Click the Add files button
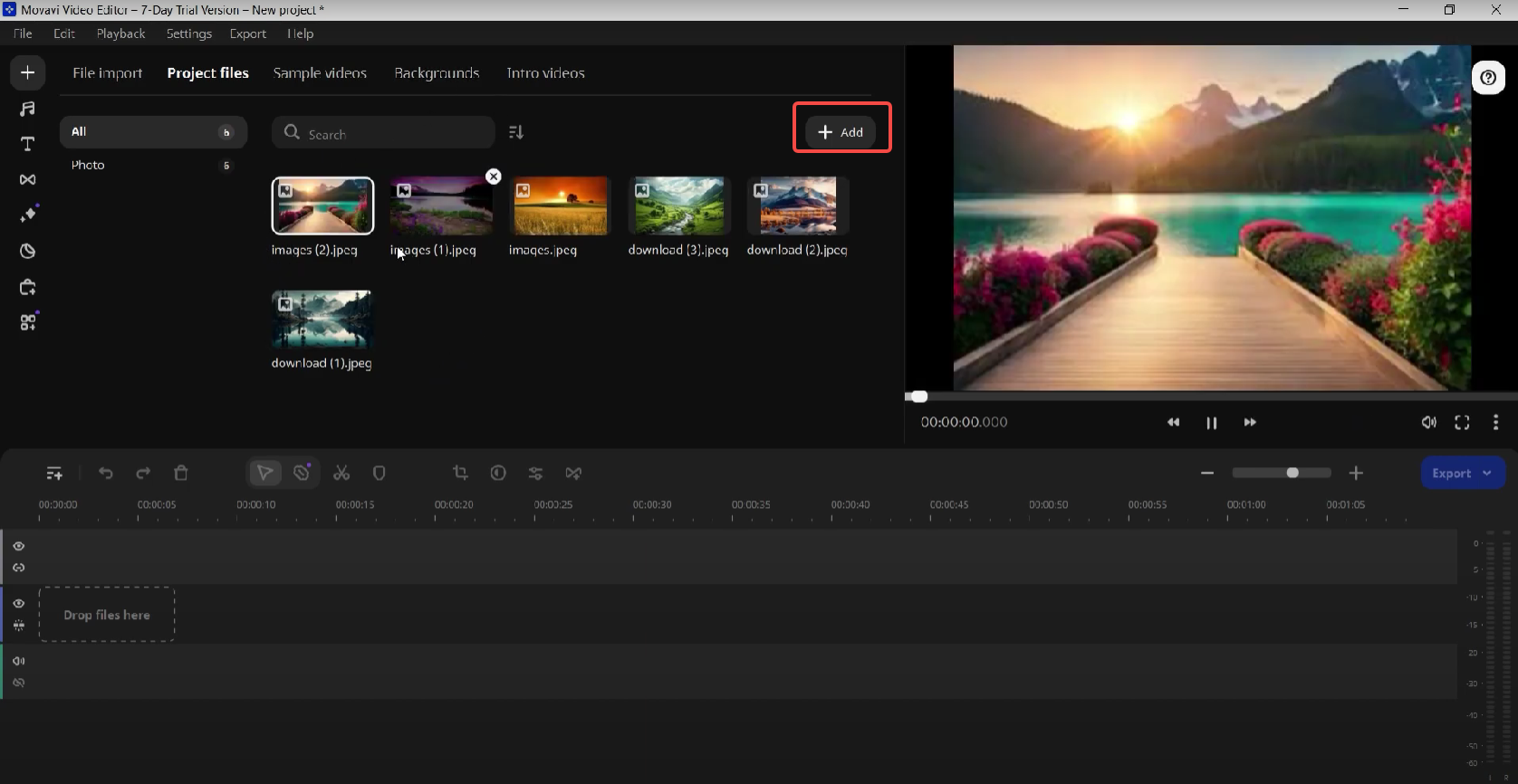 point(841,132)
